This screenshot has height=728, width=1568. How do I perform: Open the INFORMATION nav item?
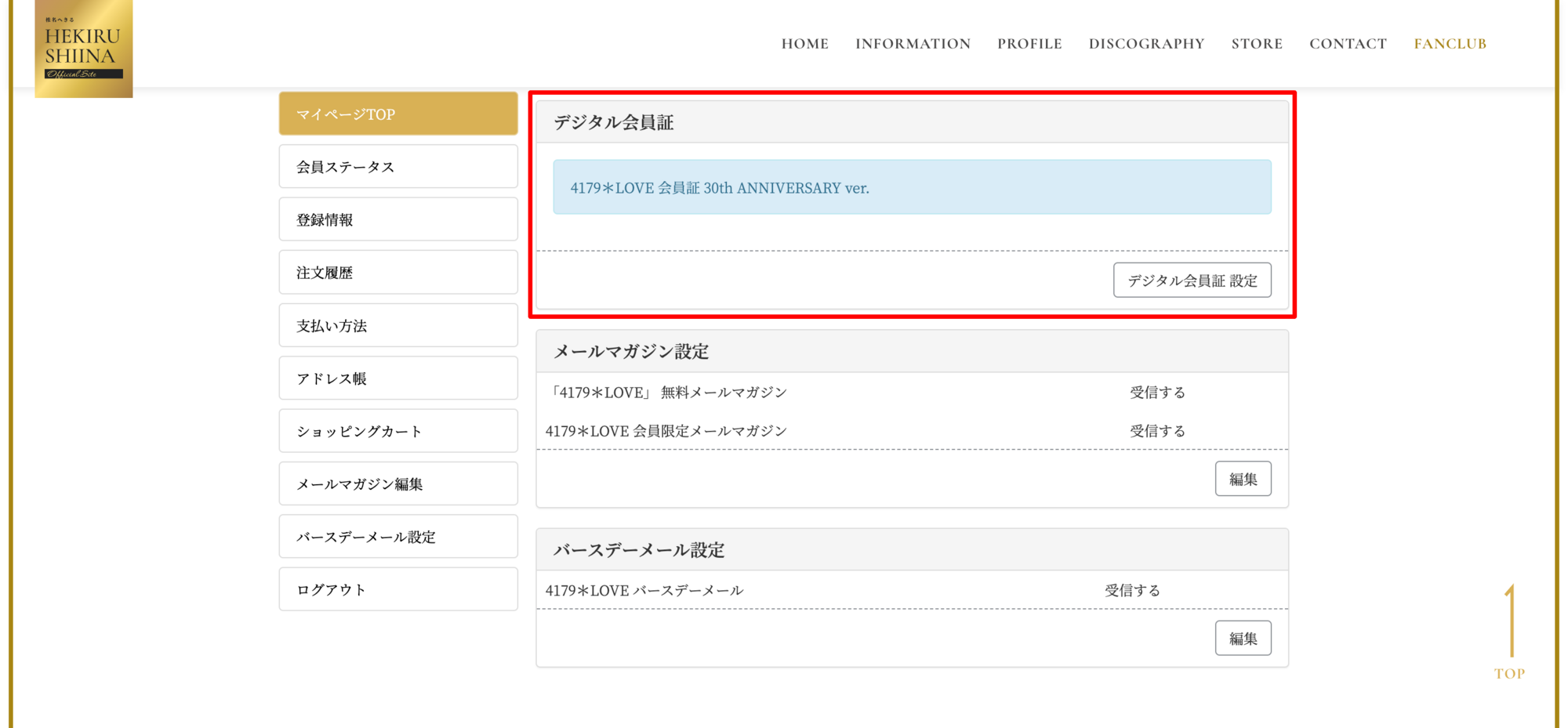(x=913, y=44)
